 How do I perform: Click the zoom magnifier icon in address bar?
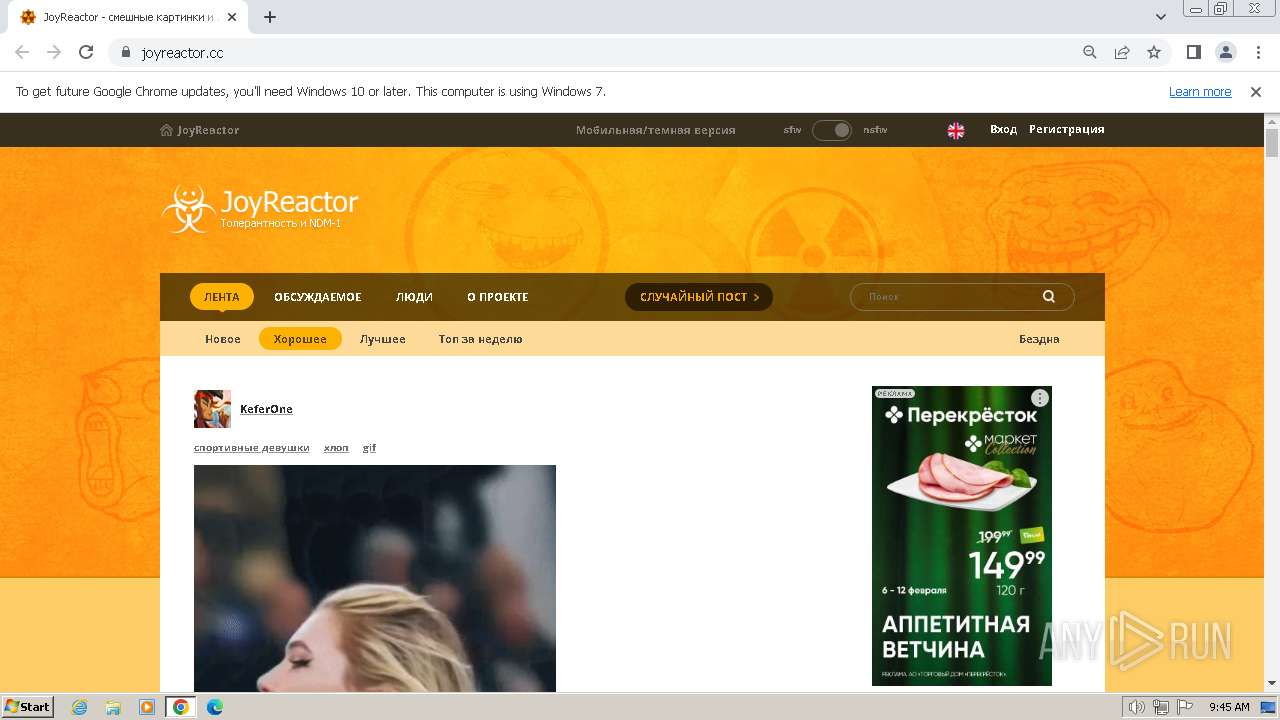coord(1090,52)
